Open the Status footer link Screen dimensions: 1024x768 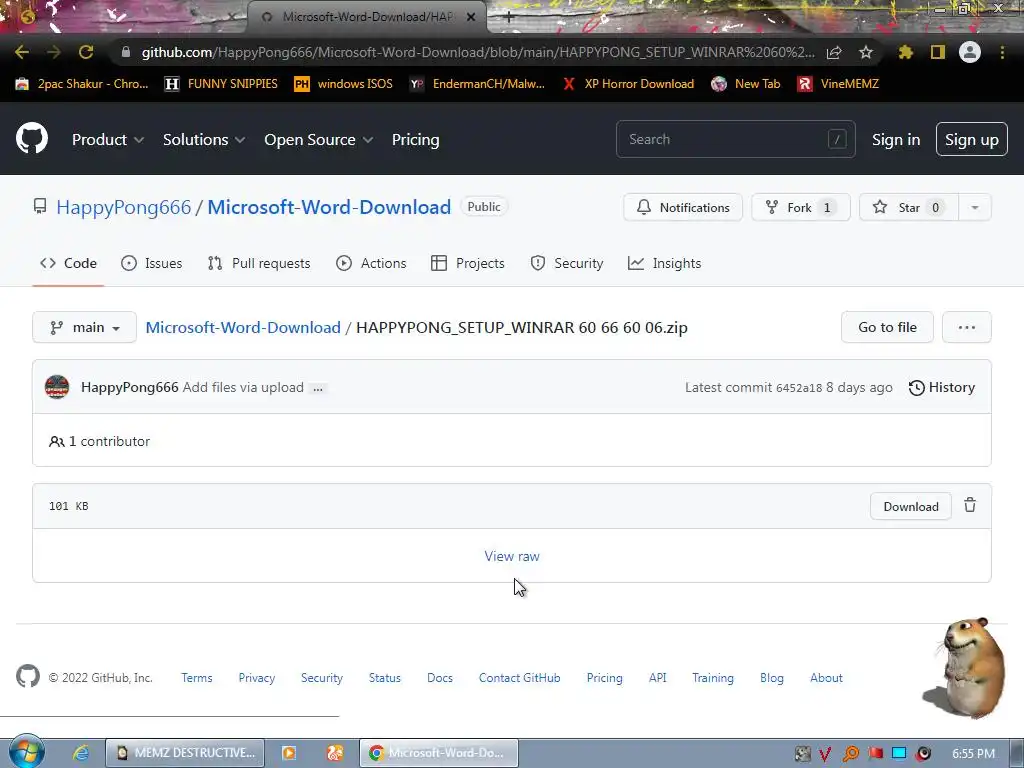point(385,678)
